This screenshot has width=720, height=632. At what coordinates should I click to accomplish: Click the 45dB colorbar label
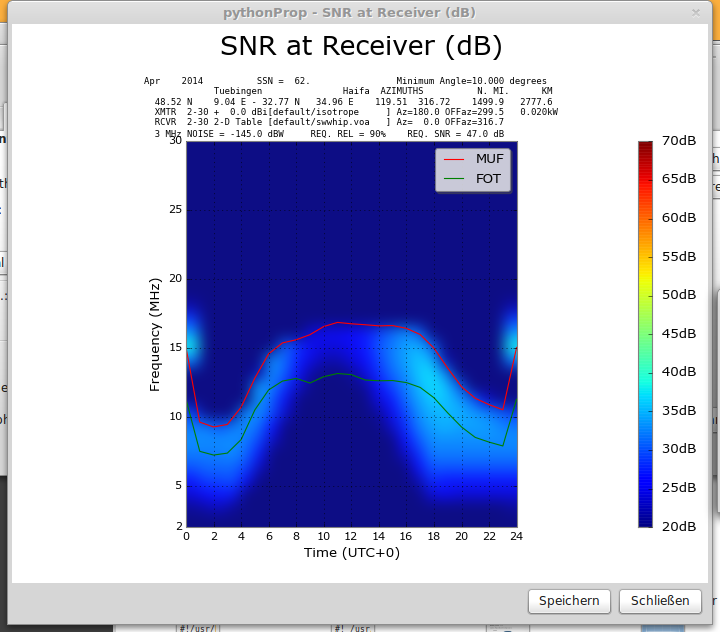coord(679,333)
